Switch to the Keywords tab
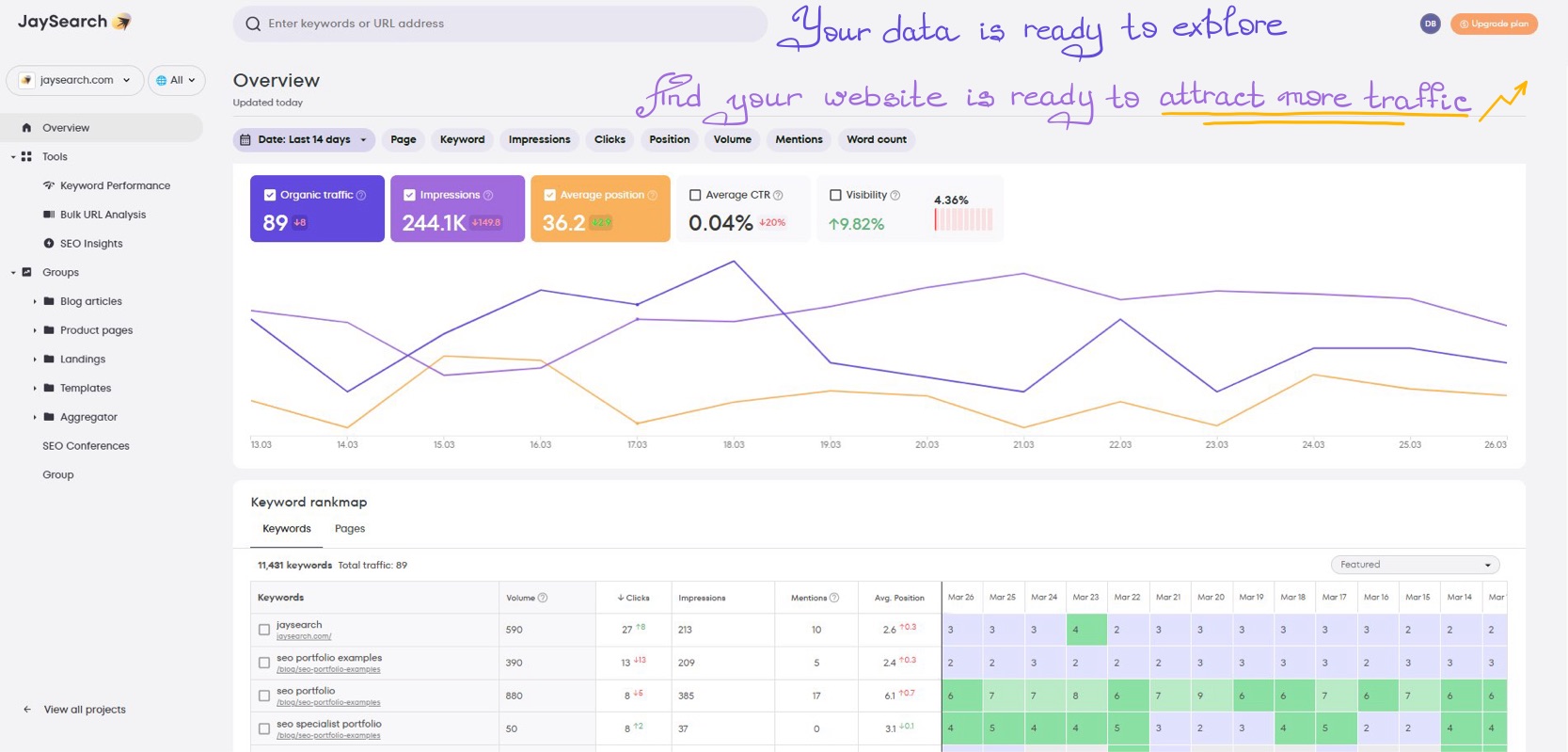Viewport: 1568px width, 752px height. [x=287, y=529]
